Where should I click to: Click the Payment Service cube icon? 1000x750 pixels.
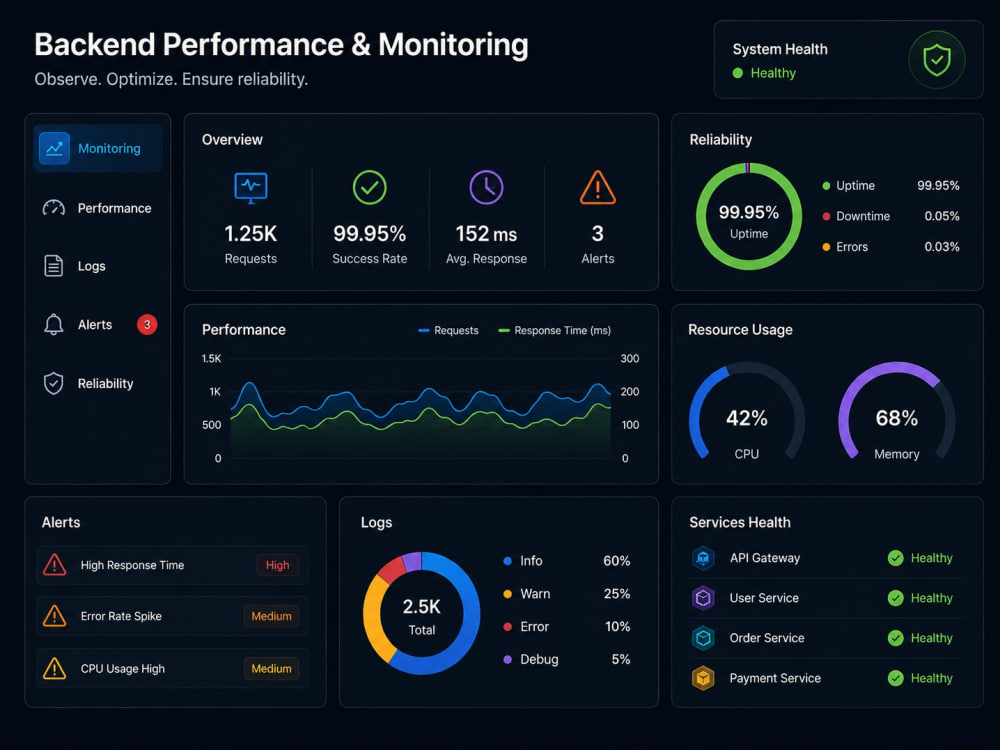(703, 678)
